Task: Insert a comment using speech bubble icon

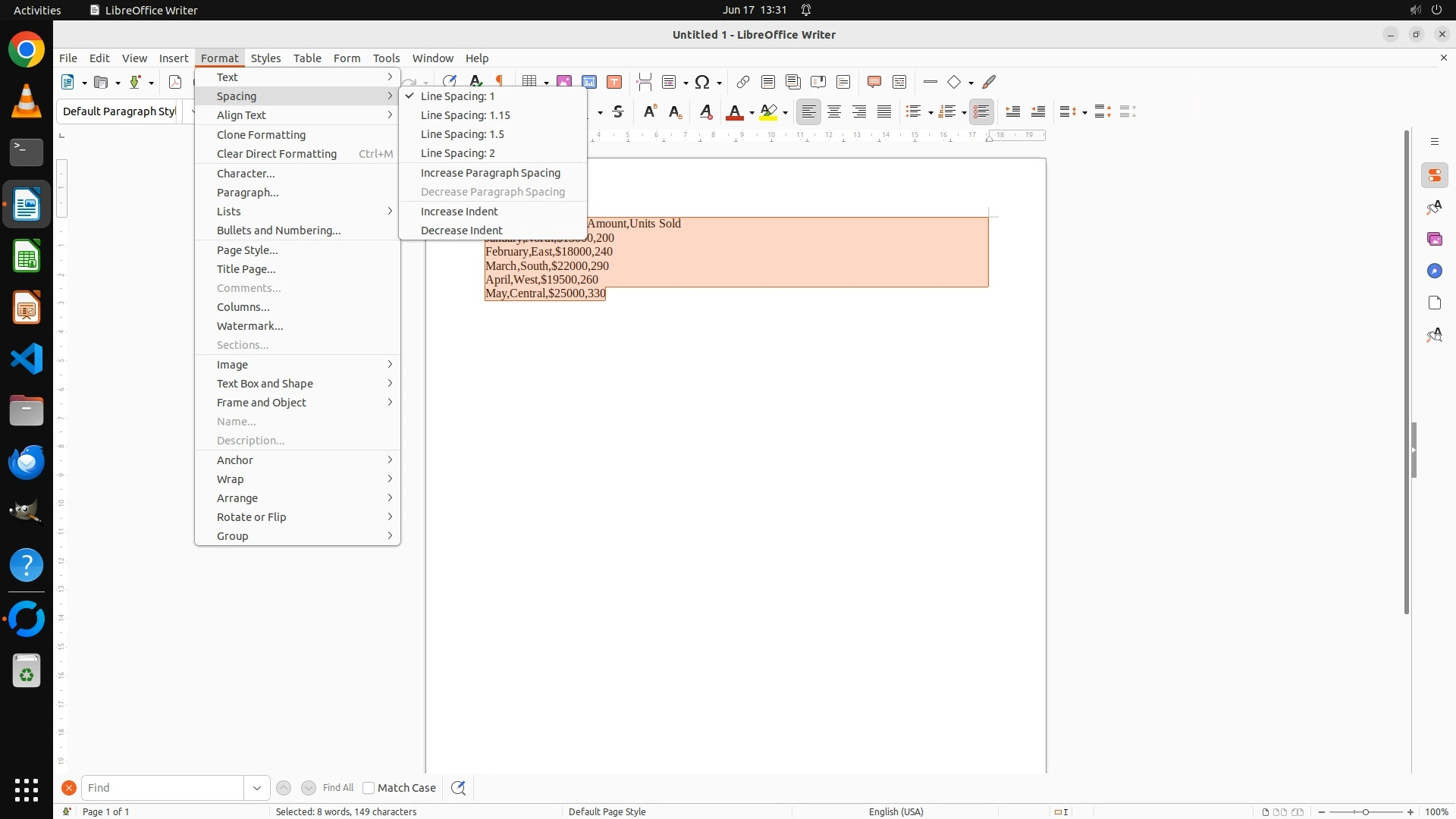Action: pyautogui.click(x=874, y=82)
